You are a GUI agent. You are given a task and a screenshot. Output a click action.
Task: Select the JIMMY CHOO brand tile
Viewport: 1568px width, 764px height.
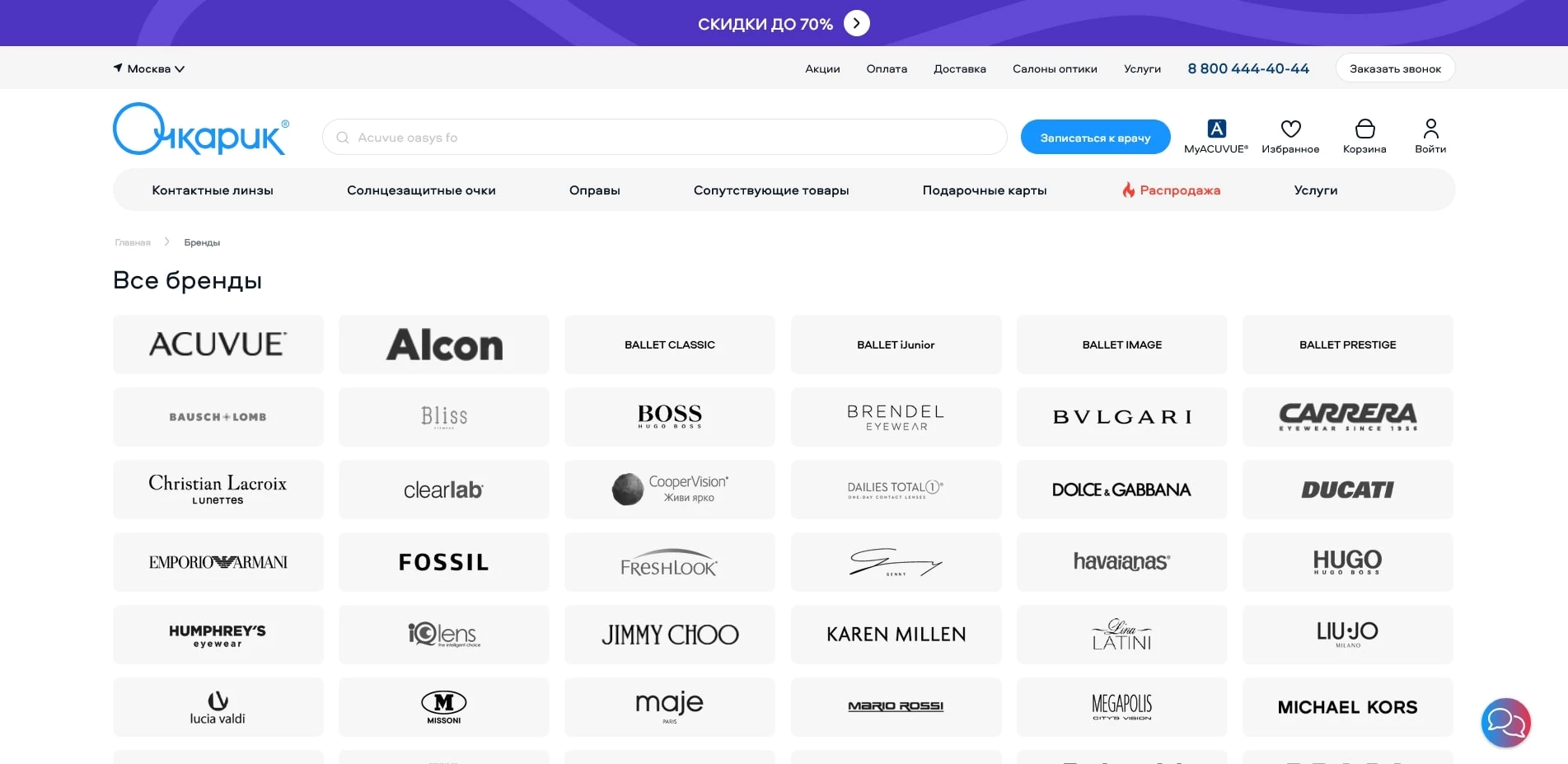(670, 635)
